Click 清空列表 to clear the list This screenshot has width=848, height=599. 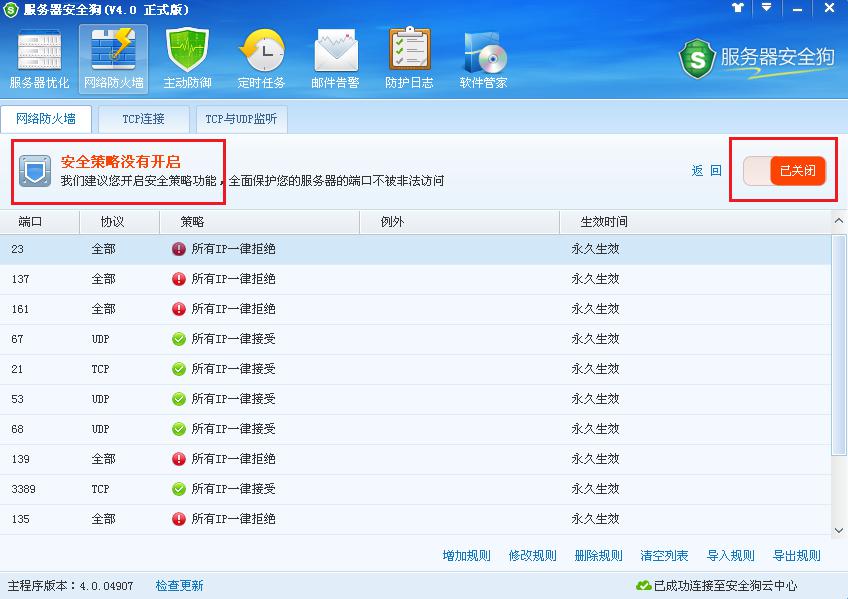pyautogui.click(x=663, y=555)
